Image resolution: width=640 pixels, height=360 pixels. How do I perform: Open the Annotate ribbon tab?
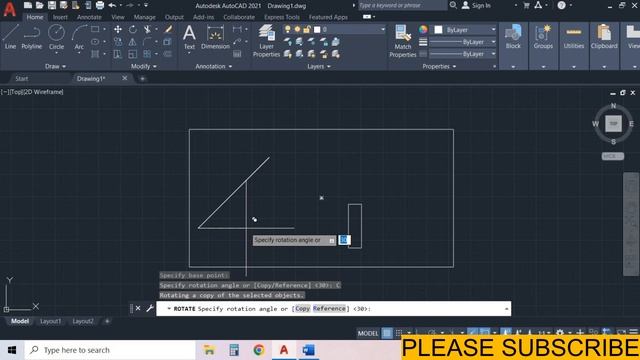(89, 17)
